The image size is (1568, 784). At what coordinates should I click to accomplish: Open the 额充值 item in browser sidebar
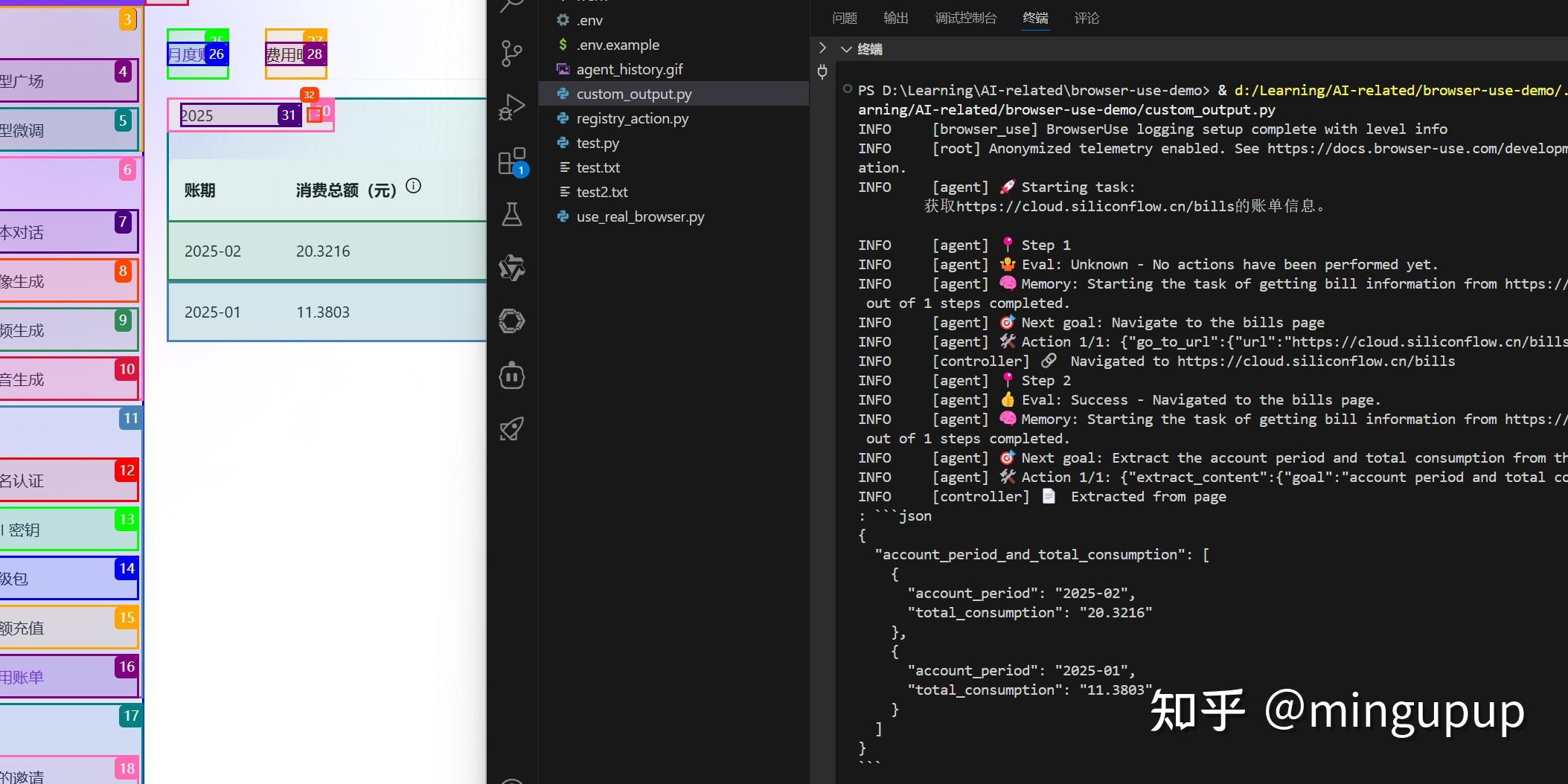tap(68, 627)
